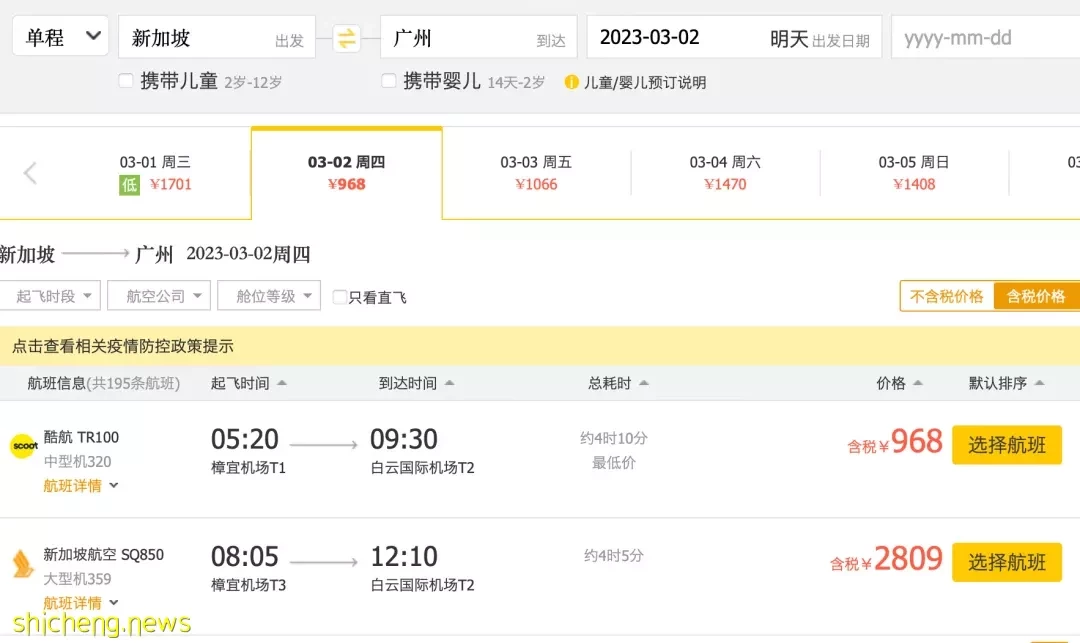1080x643 pixels.
Task: Sort by price arrow
Action: click(917, 383)
